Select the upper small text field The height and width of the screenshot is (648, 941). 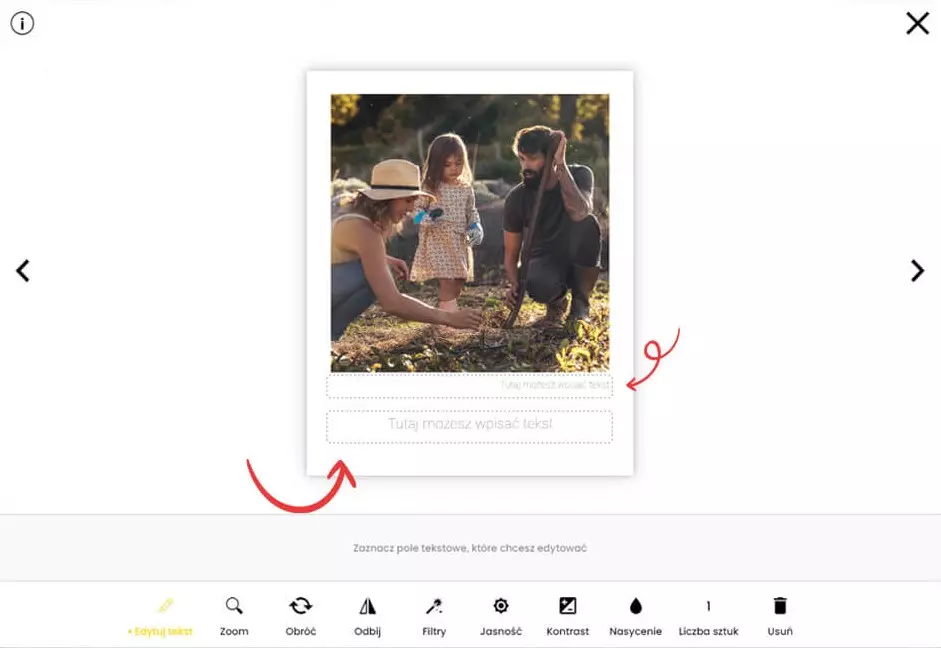pyautogui.click(x=469, y=386)
